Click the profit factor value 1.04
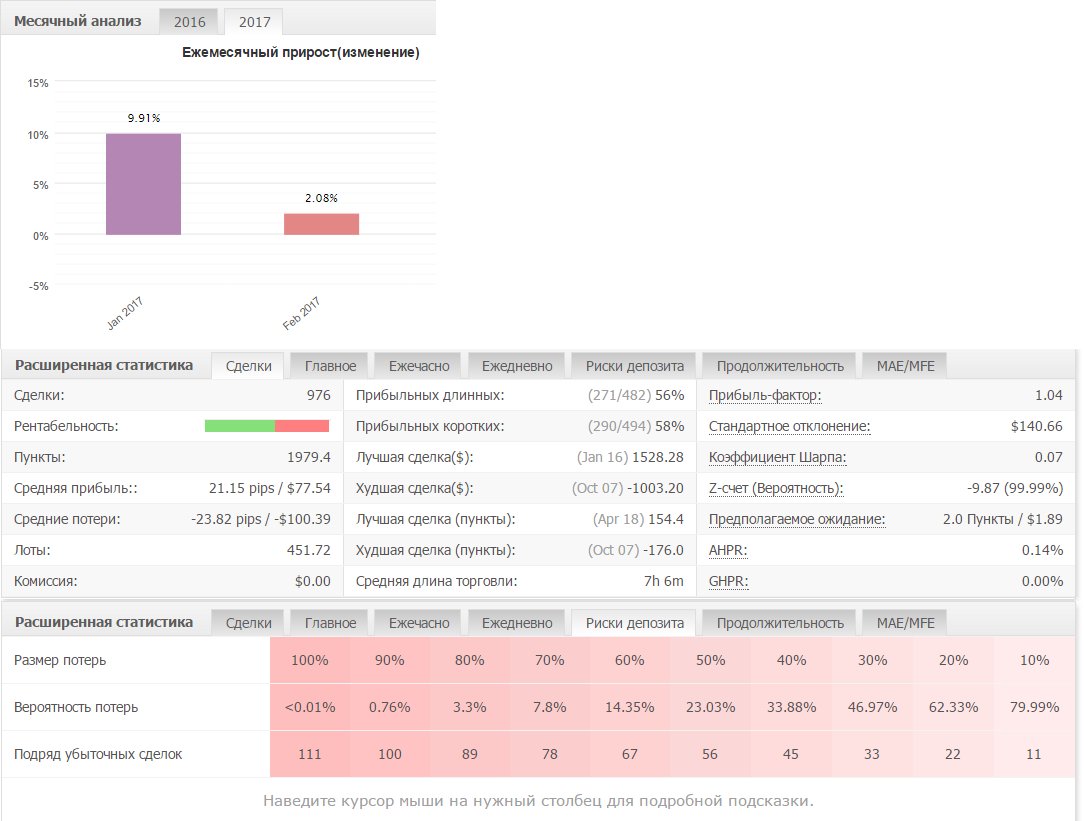 (1049, 395)
